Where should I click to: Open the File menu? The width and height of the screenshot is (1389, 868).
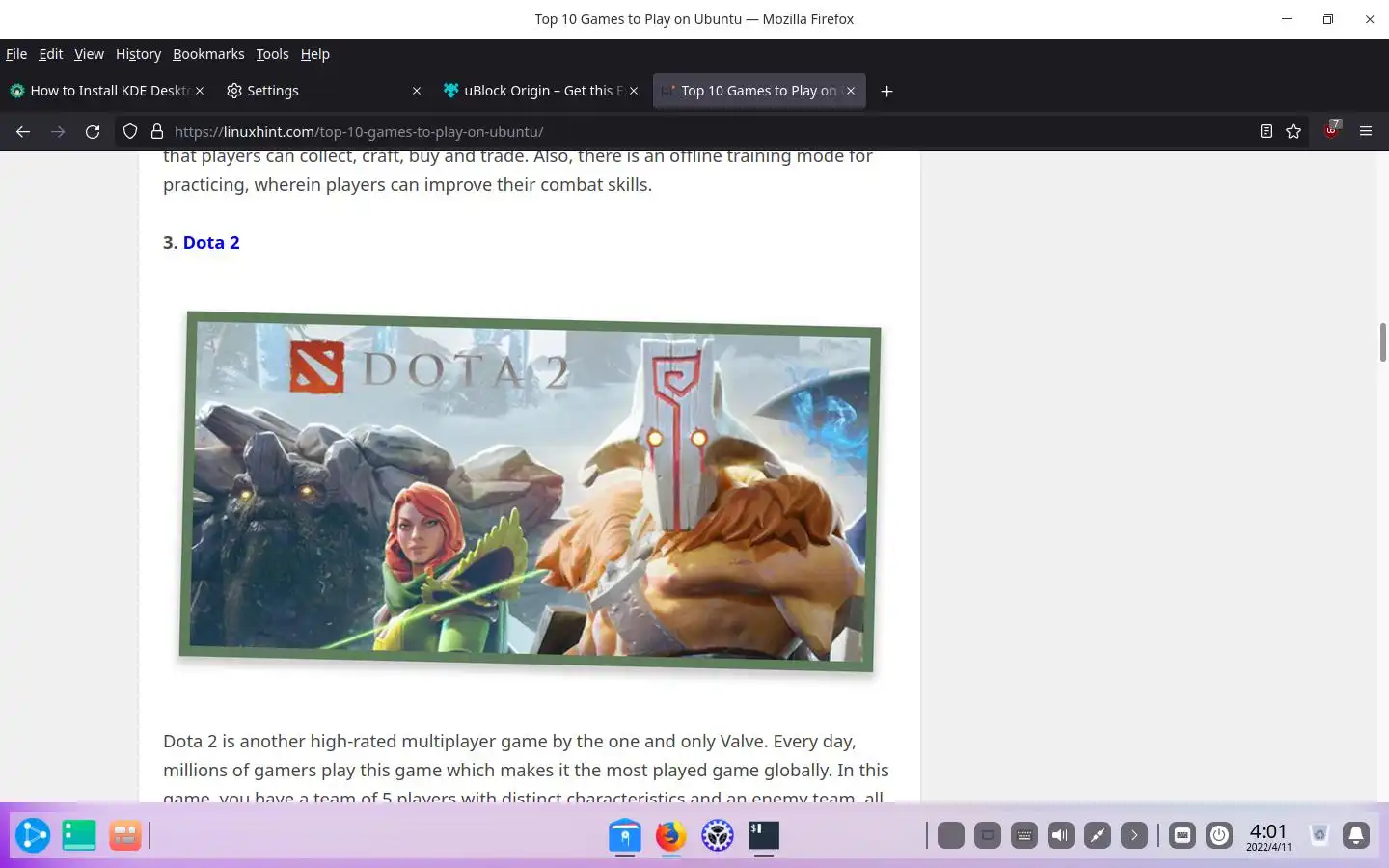click(x=16, y=54)
